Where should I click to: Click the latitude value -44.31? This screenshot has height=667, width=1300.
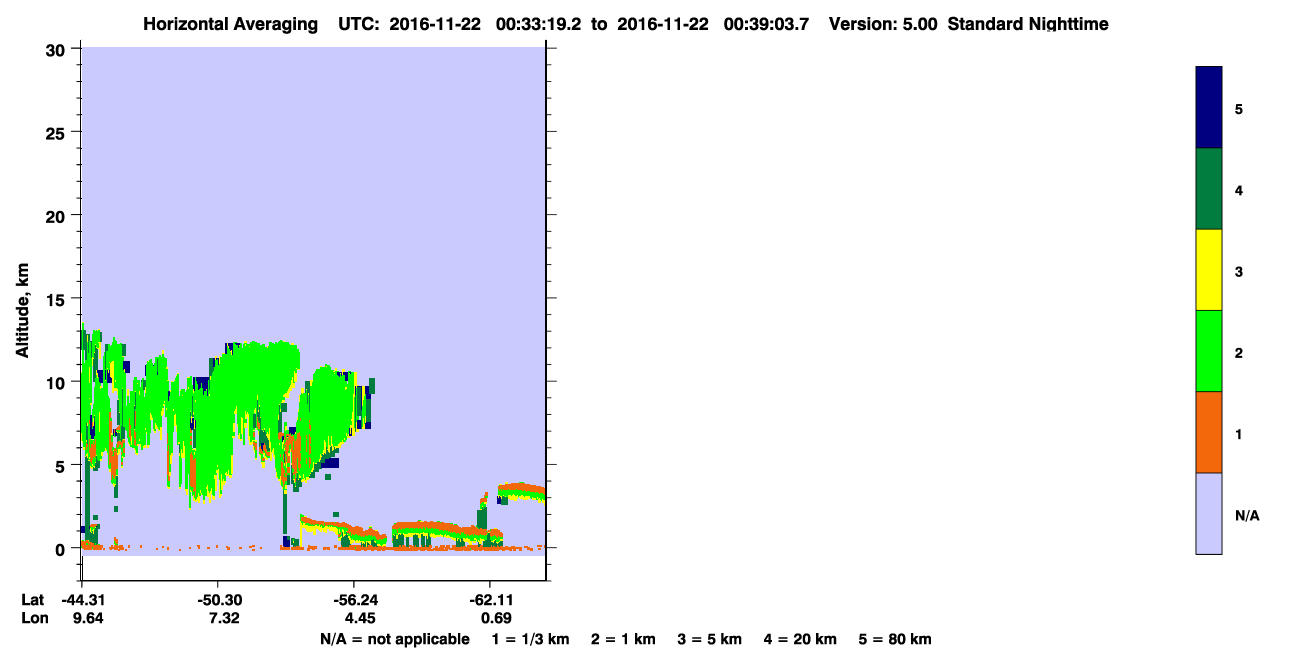pos(82,600)
